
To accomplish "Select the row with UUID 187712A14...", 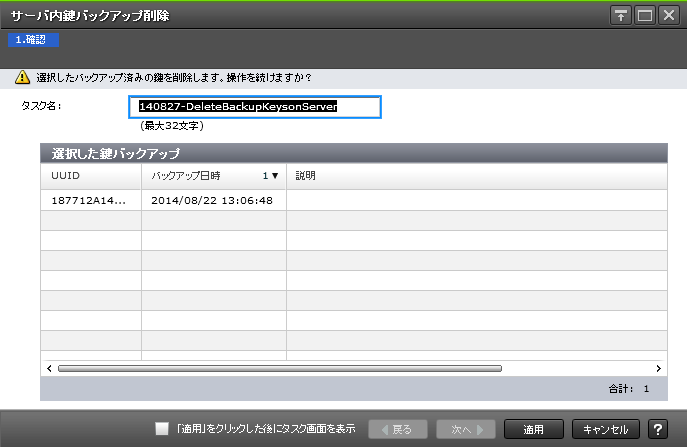I will [354, 200].
